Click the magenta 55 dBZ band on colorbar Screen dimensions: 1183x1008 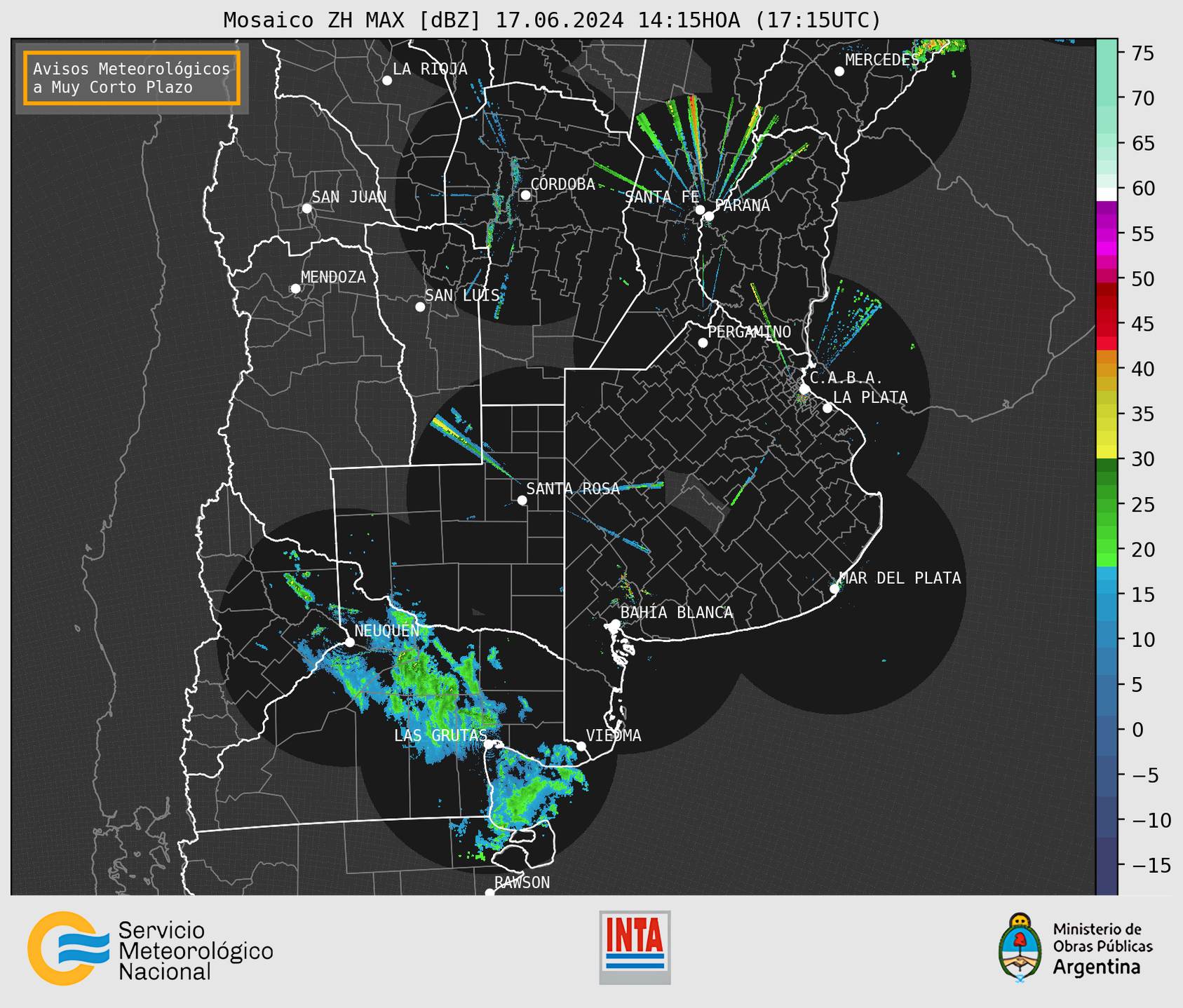[1107, 234]
